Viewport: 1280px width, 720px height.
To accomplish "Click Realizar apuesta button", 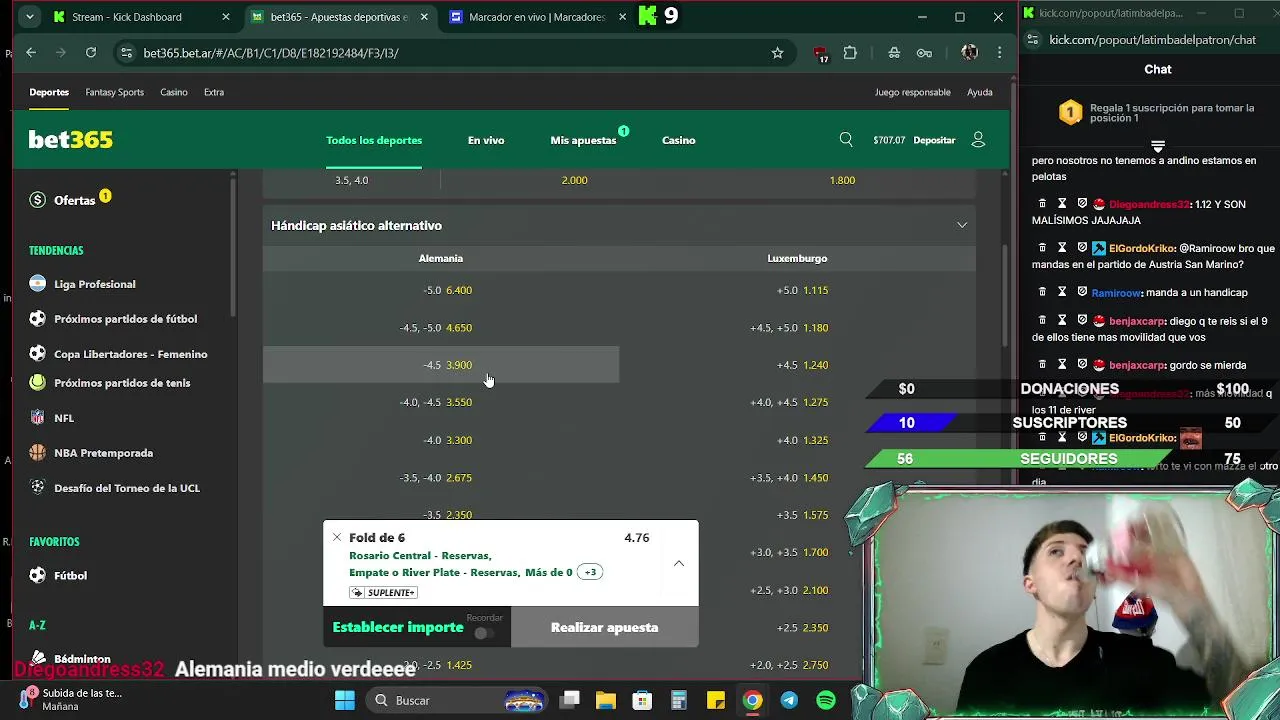I will [604, 627].
